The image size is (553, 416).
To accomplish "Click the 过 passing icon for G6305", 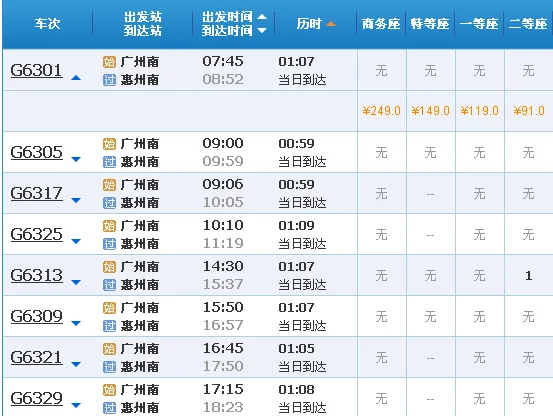I will point(109,162).
